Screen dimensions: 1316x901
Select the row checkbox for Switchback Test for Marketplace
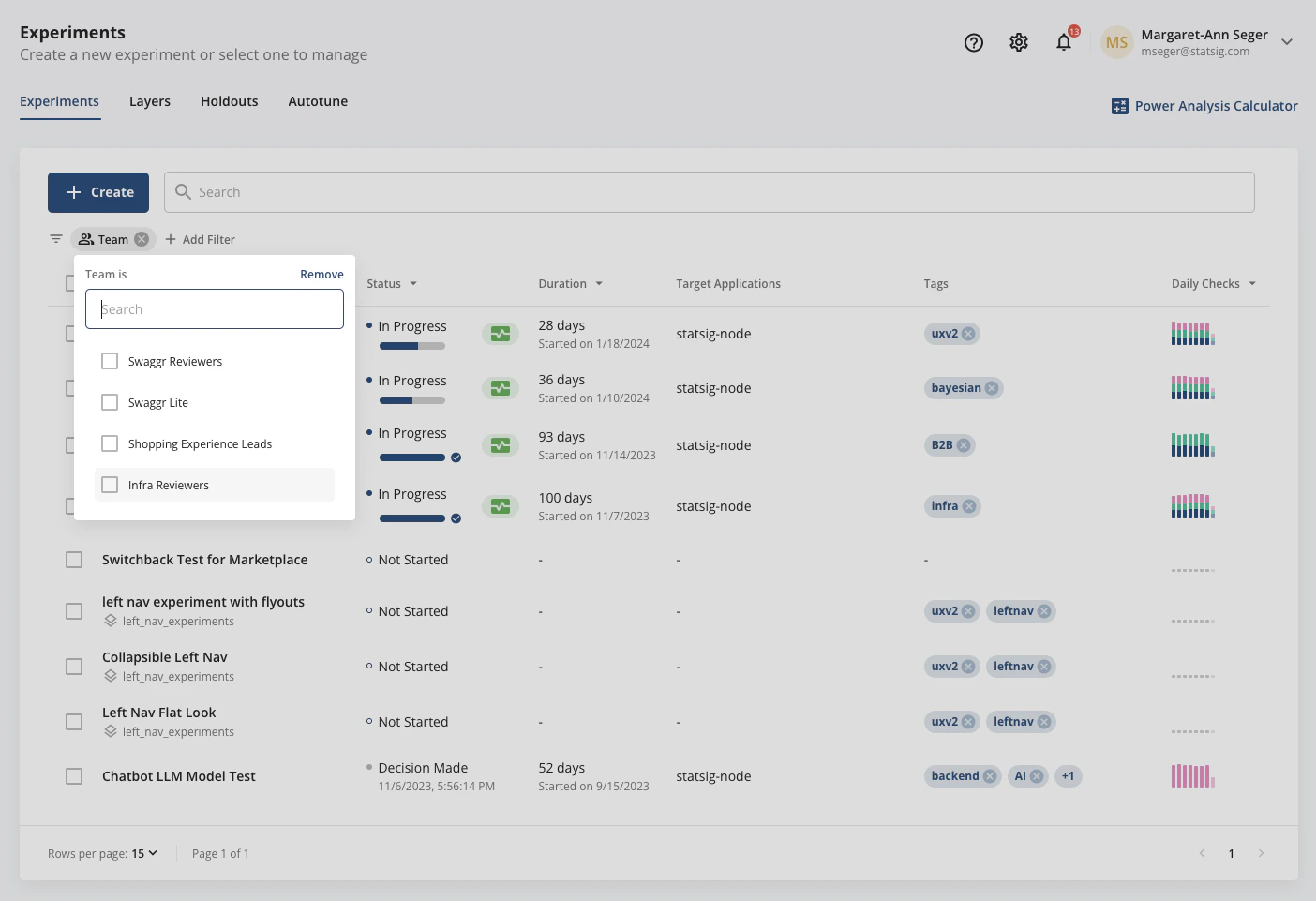point(74,559)
